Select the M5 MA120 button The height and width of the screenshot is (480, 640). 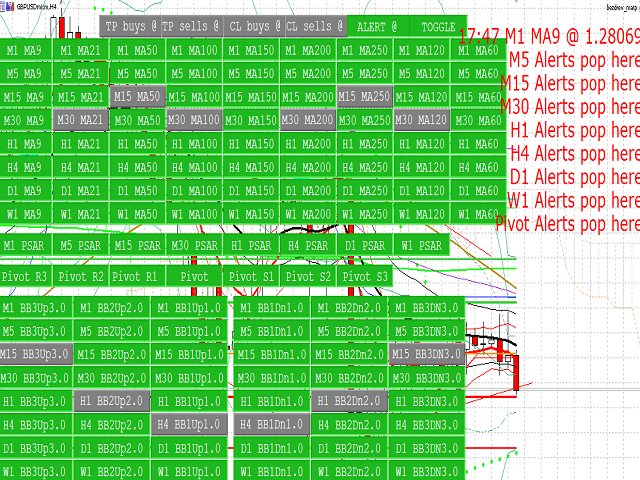click(421, 73)
